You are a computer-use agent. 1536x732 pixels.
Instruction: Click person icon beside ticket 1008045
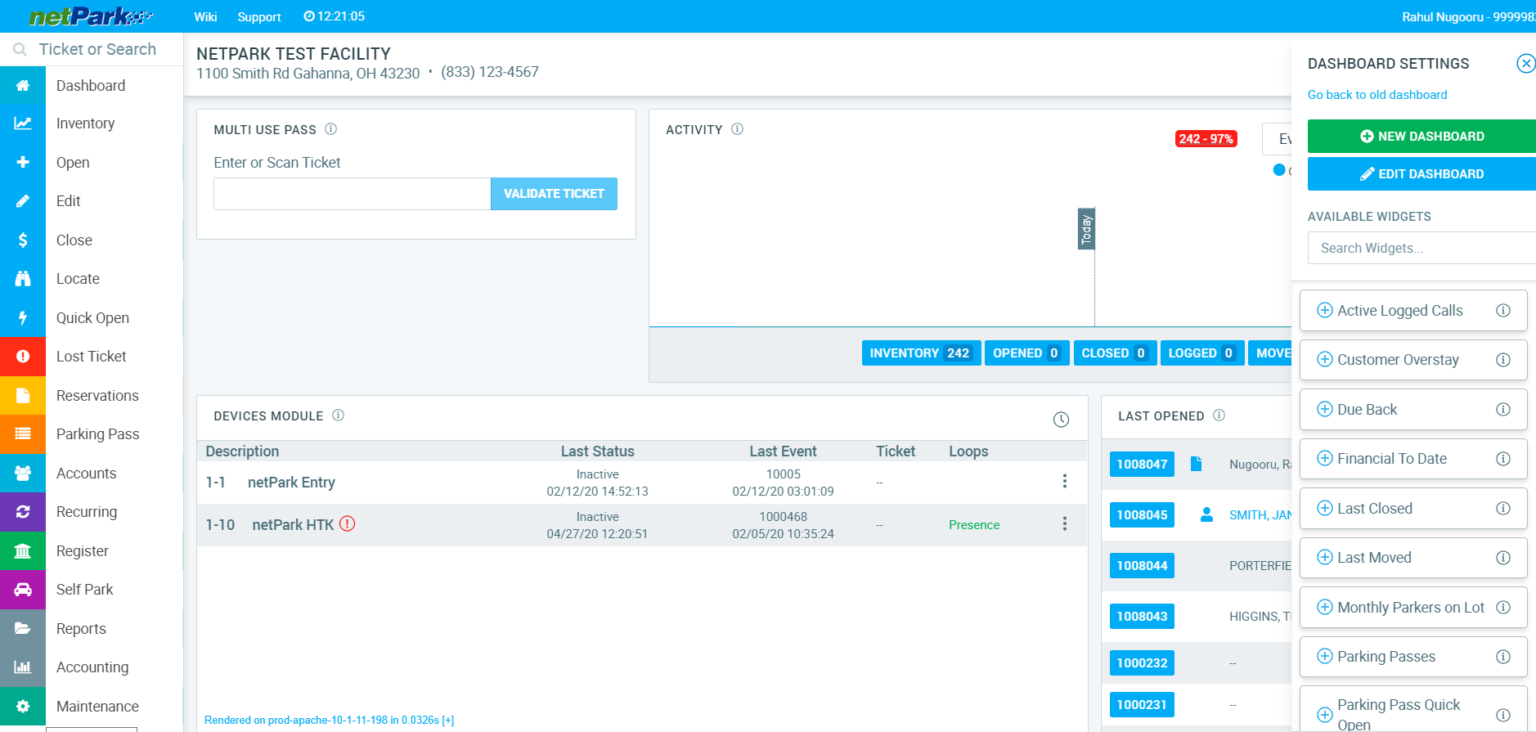(1206, 514)
